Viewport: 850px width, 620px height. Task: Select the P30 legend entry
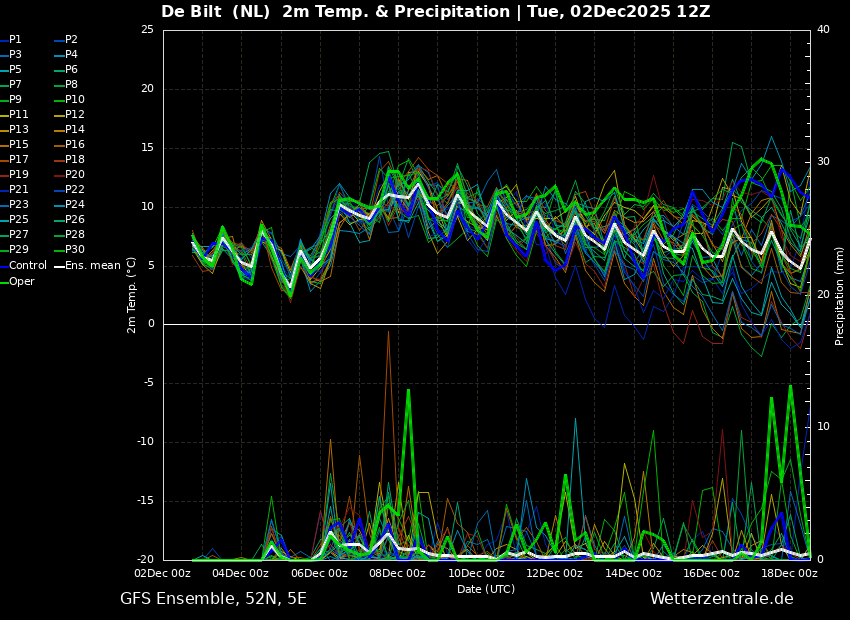coord(74,250)
